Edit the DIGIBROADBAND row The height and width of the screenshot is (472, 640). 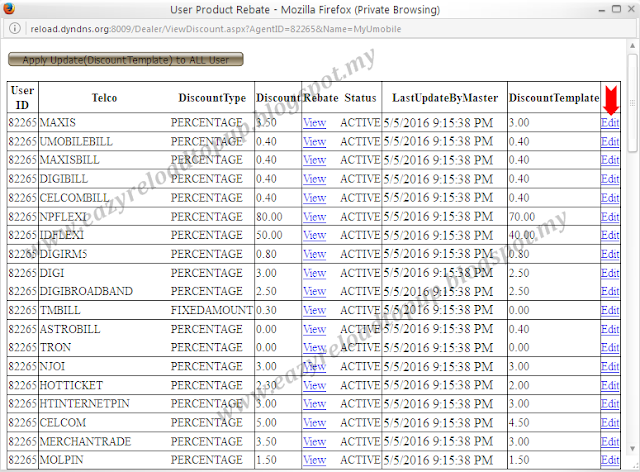pyautogui.click(x=610, y=291)
